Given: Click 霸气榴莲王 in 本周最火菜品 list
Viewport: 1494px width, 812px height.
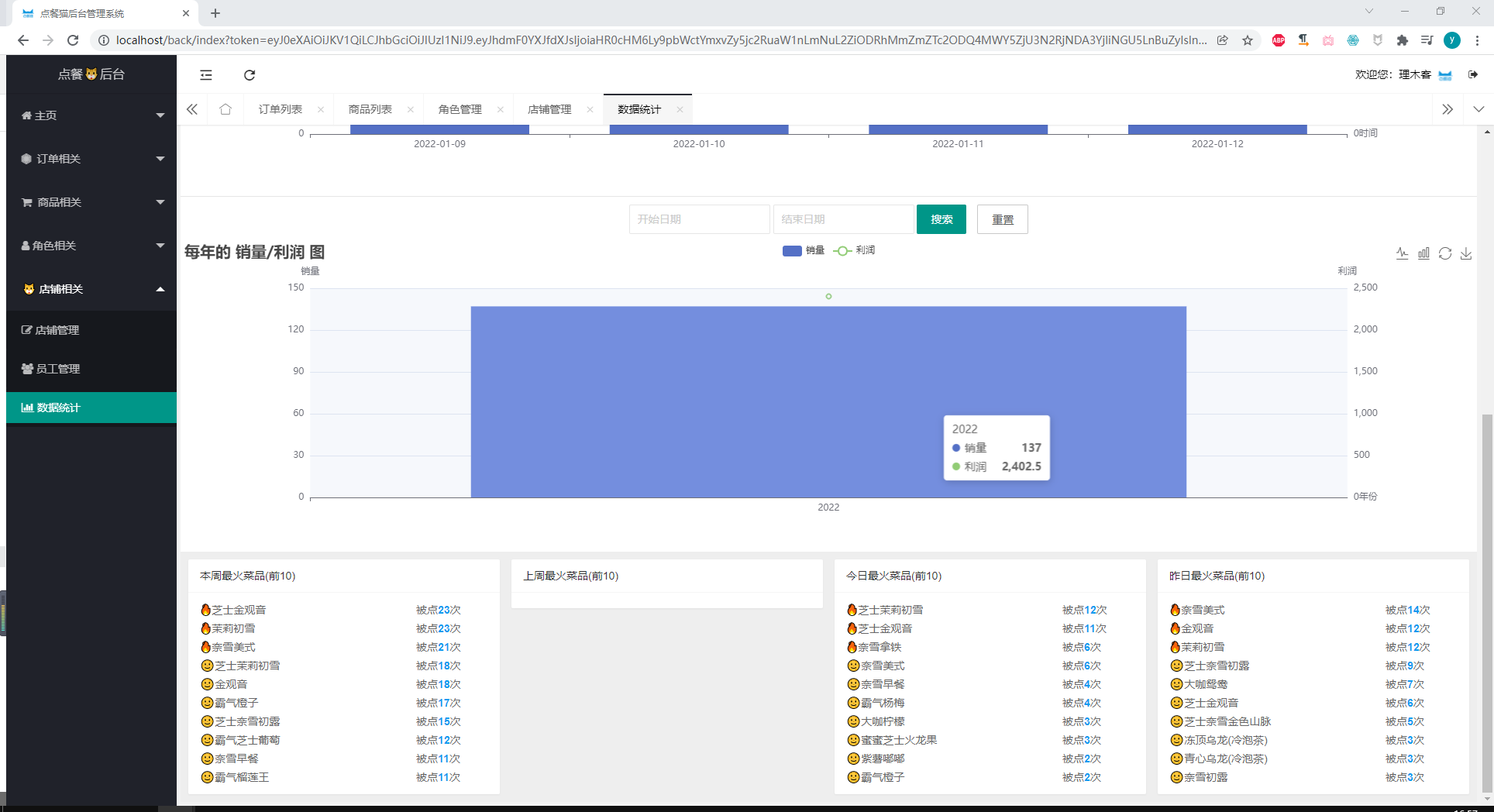Looking at the screenshot, I should [x=242, y=777].
